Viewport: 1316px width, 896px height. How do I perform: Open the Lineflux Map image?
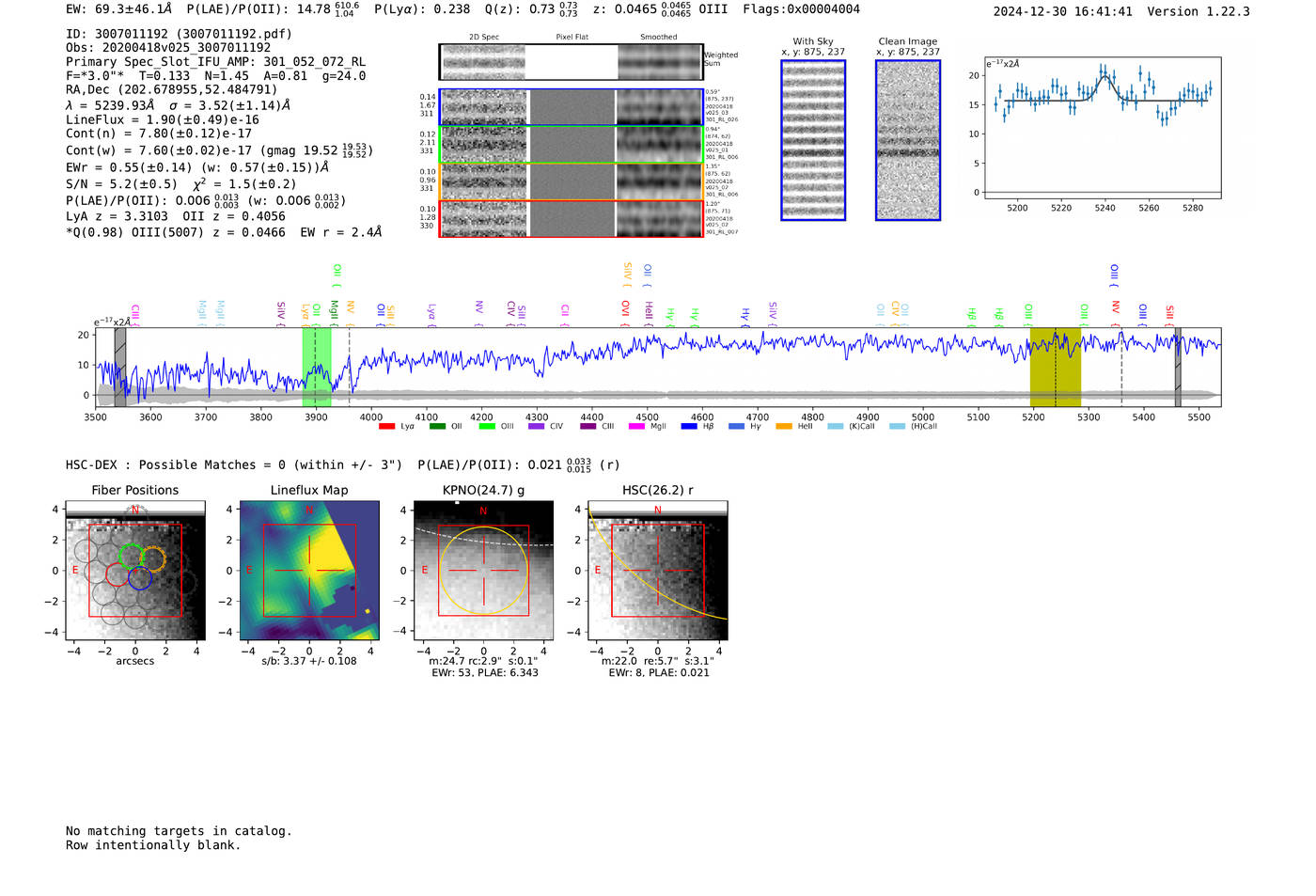coord(309,571)
